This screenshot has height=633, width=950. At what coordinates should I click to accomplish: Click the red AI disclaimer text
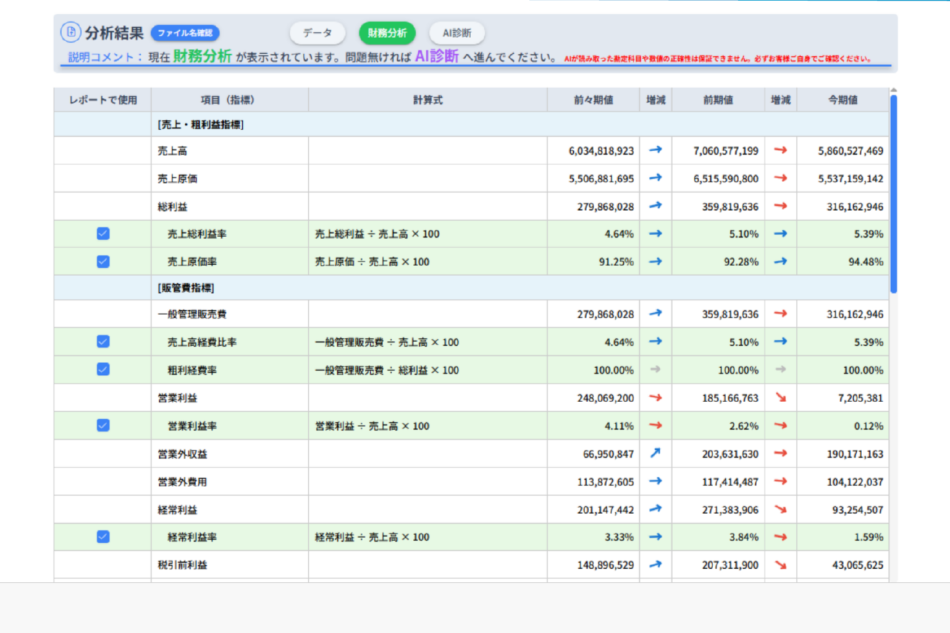coord(717,59)
